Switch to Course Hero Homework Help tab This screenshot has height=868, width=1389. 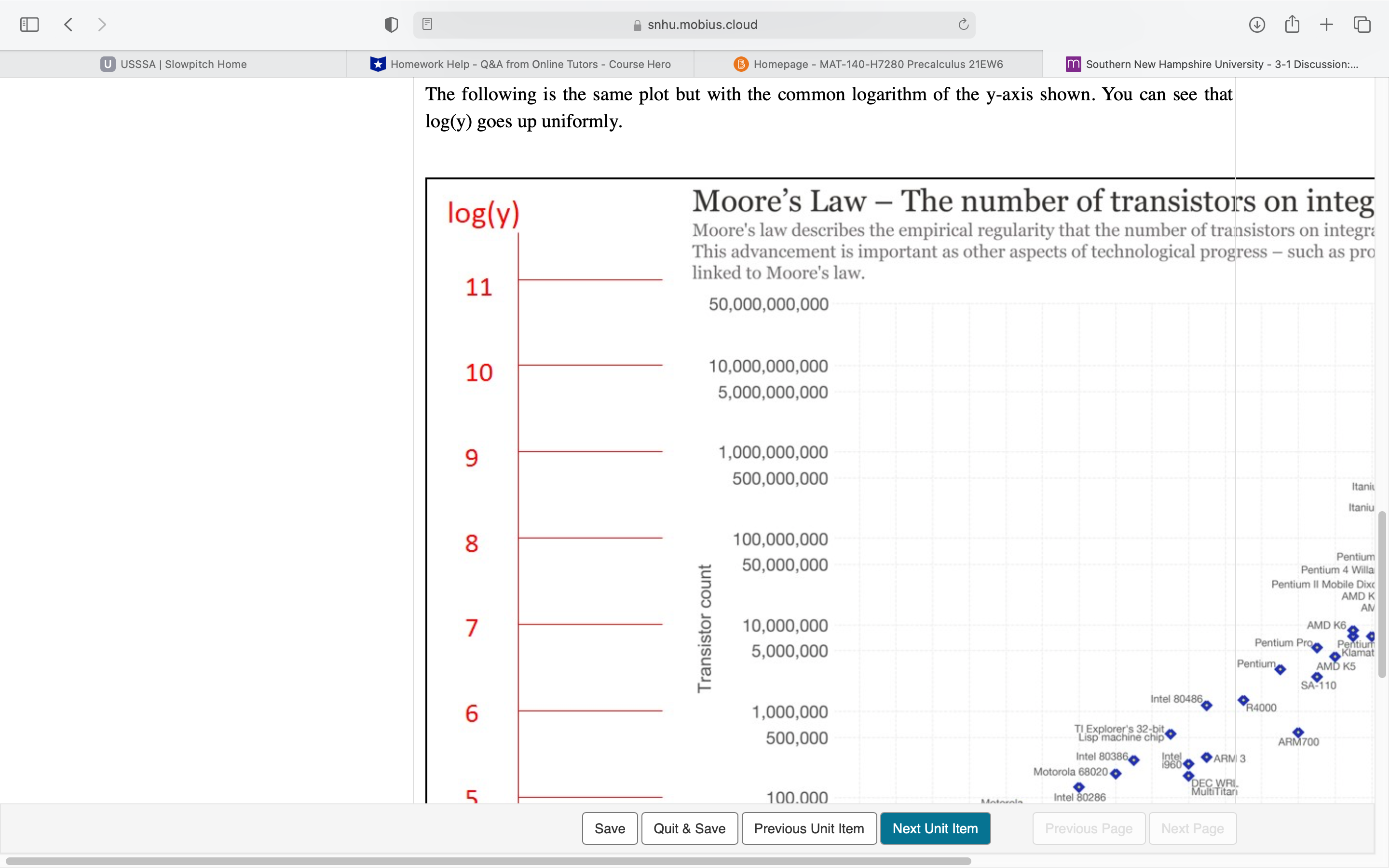[x=520, y=64]
